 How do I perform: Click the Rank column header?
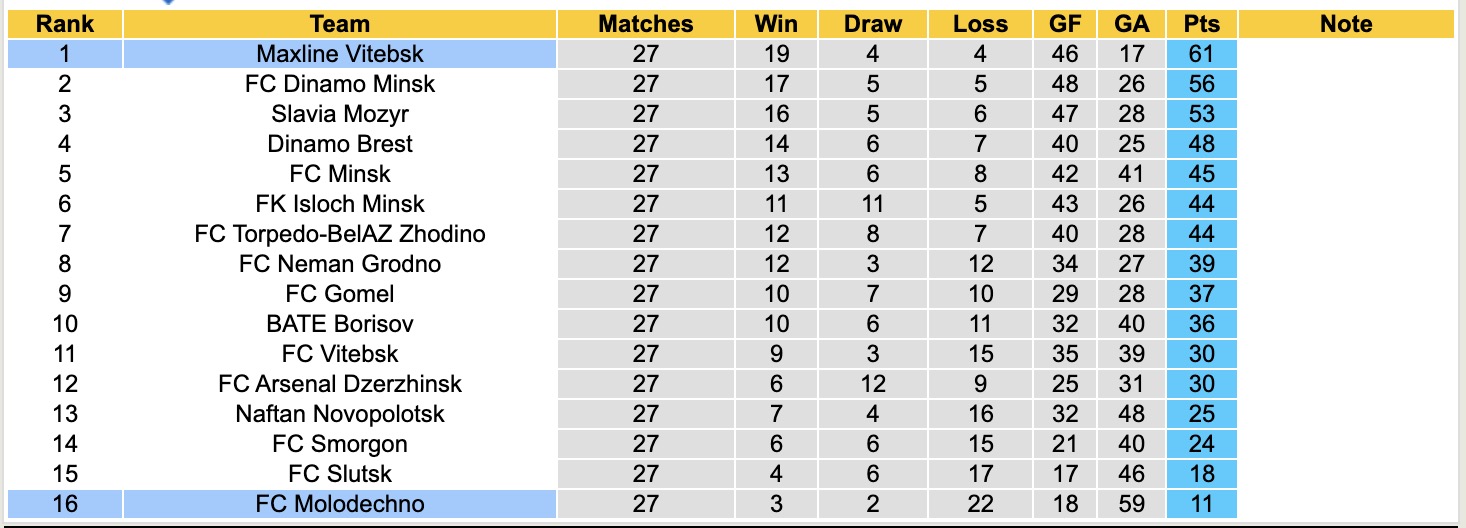tap(64, 24)
